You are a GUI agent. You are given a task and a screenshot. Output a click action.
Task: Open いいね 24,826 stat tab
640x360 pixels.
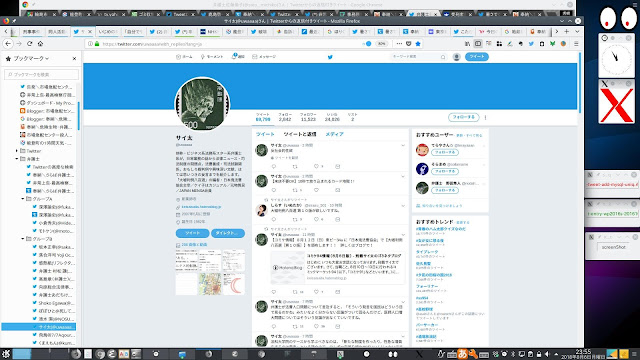coord(332,117)
